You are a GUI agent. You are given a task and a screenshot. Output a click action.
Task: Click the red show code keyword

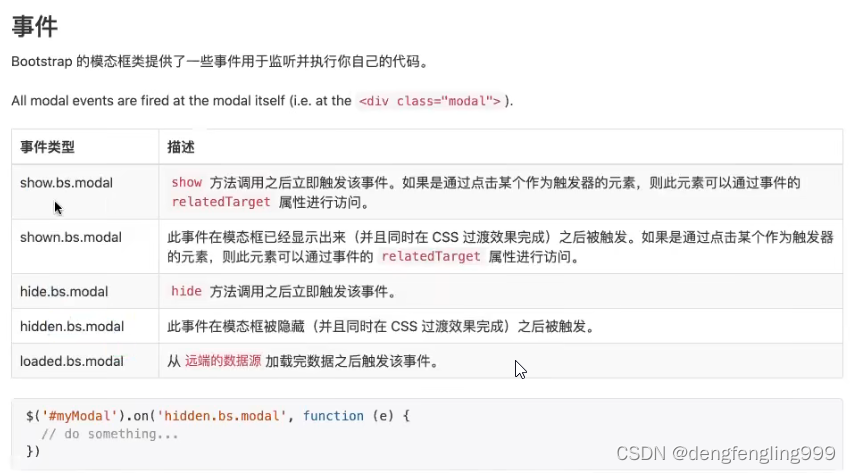tap(187, 182)
